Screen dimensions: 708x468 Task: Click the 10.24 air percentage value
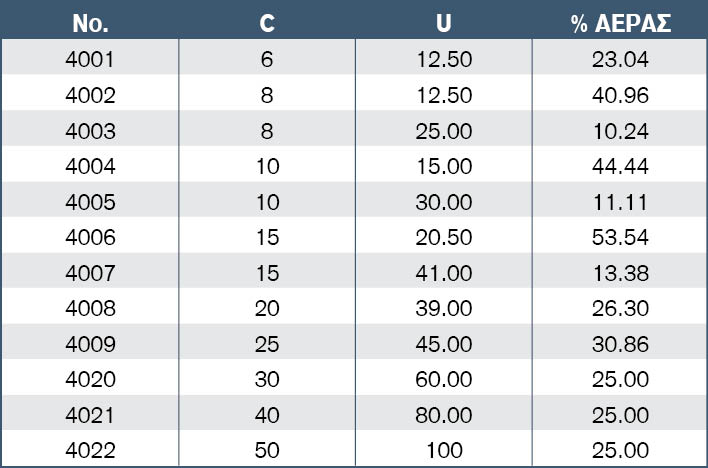[621, 131]
